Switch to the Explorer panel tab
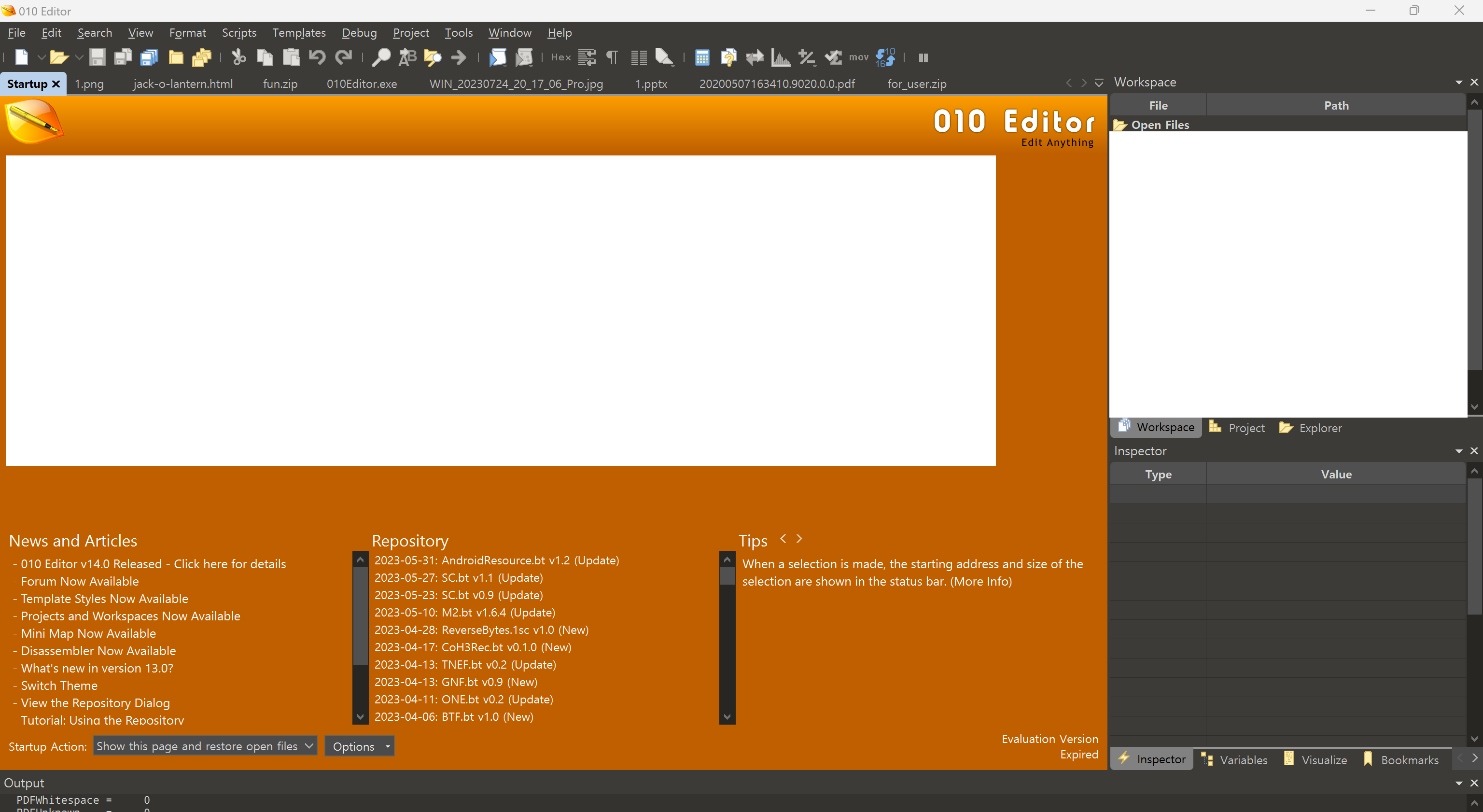The width and height of the screenshot is (1483, 812). [1310, 427]
